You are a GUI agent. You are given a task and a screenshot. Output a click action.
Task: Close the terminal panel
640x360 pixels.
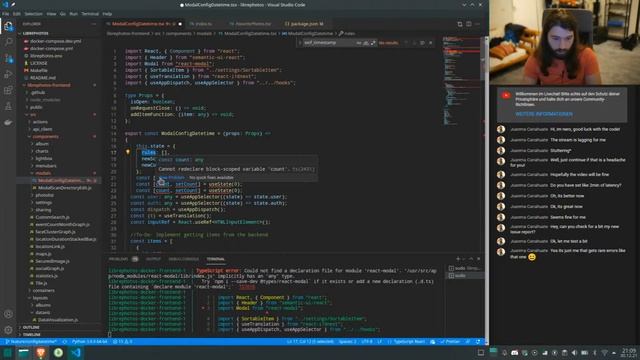point(478,259)
